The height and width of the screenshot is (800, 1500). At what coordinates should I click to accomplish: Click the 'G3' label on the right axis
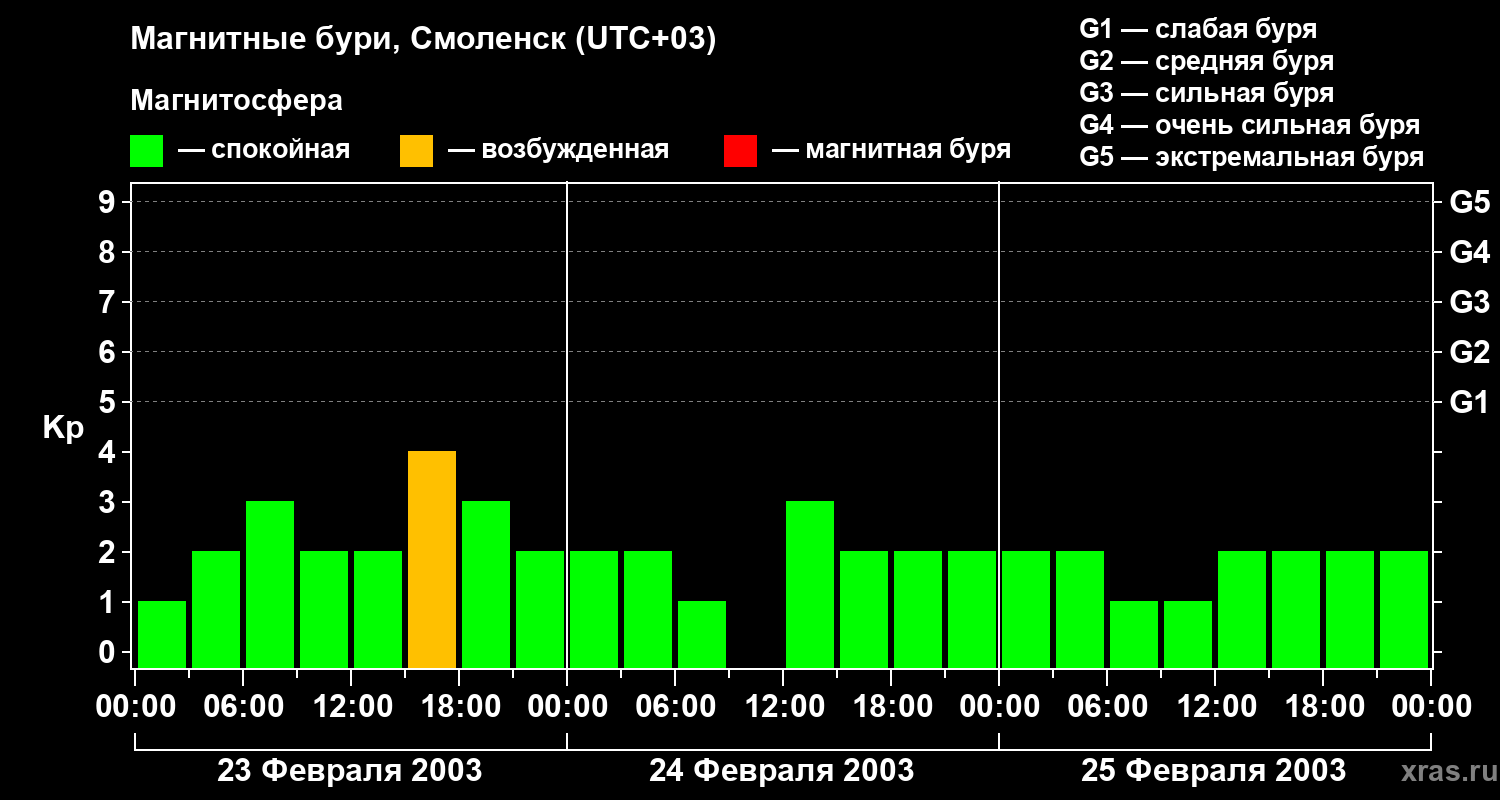click(x=1469, y=302)
